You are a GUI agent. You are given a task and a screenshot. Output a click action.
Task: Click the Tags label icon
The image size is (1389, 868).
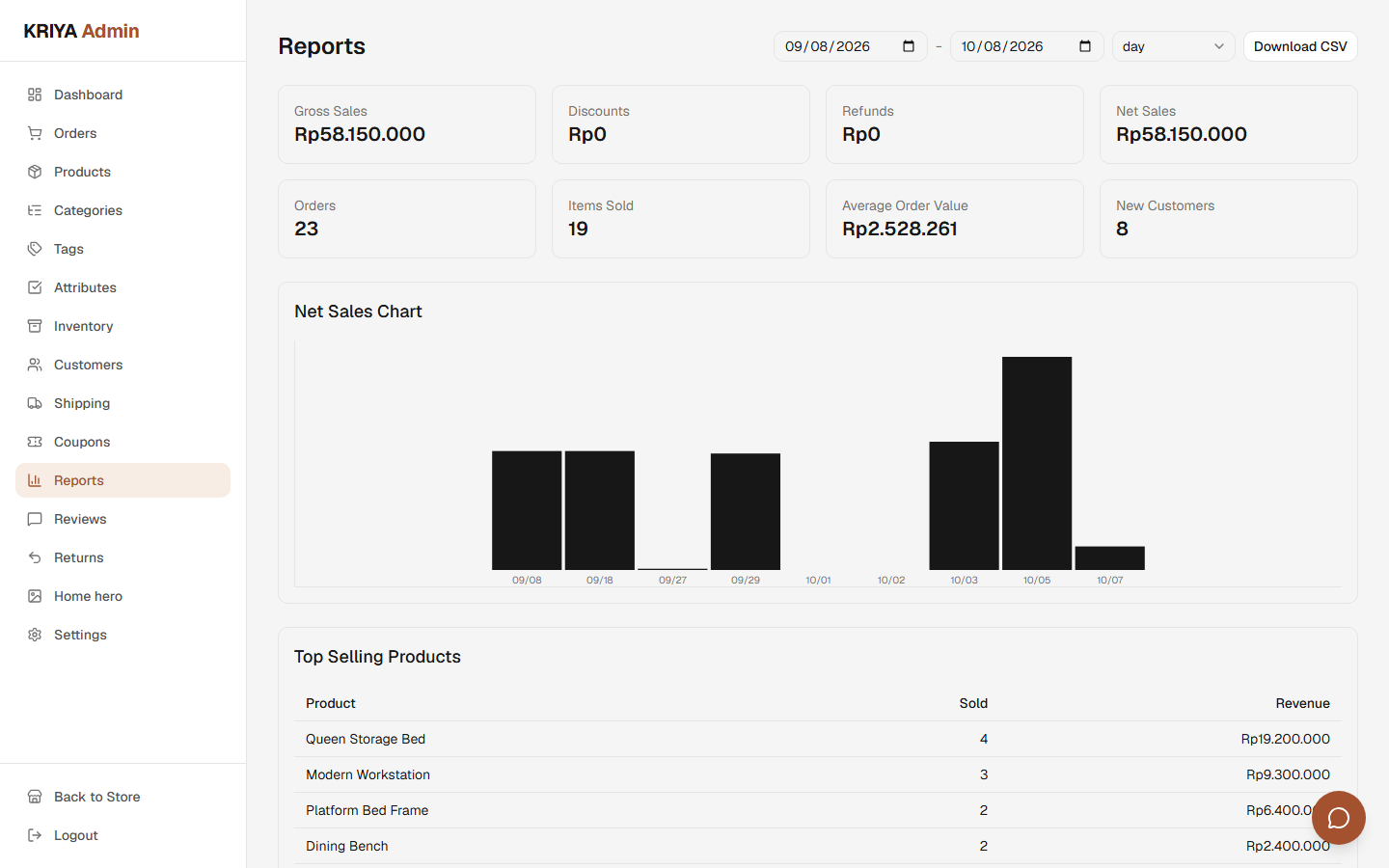[35, 249]
